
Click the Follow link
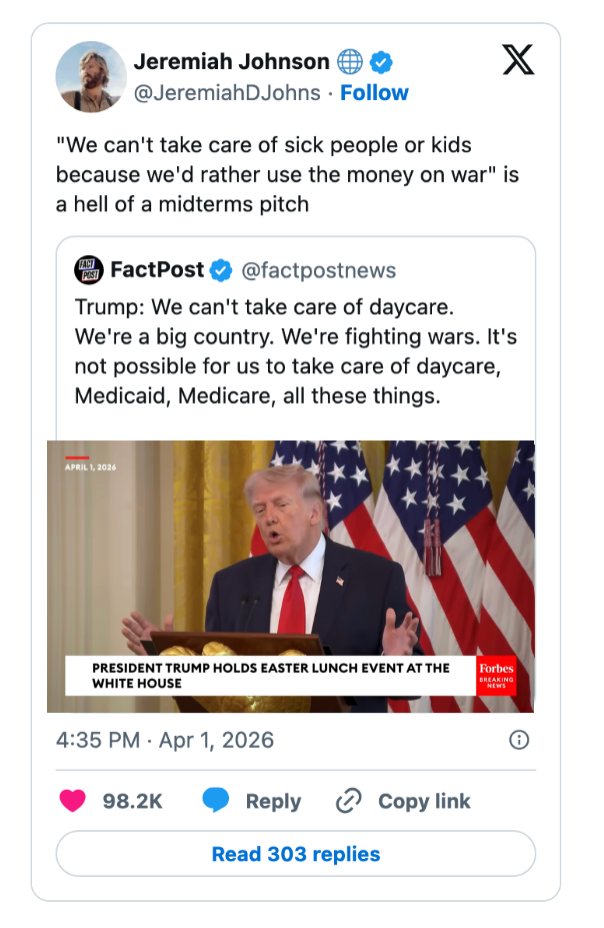[x=375, y=93]
